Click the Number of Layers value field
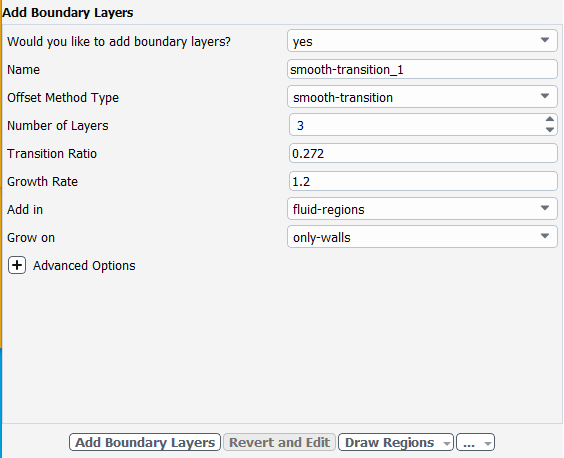The image size is (564, 458). click(417, 125)
